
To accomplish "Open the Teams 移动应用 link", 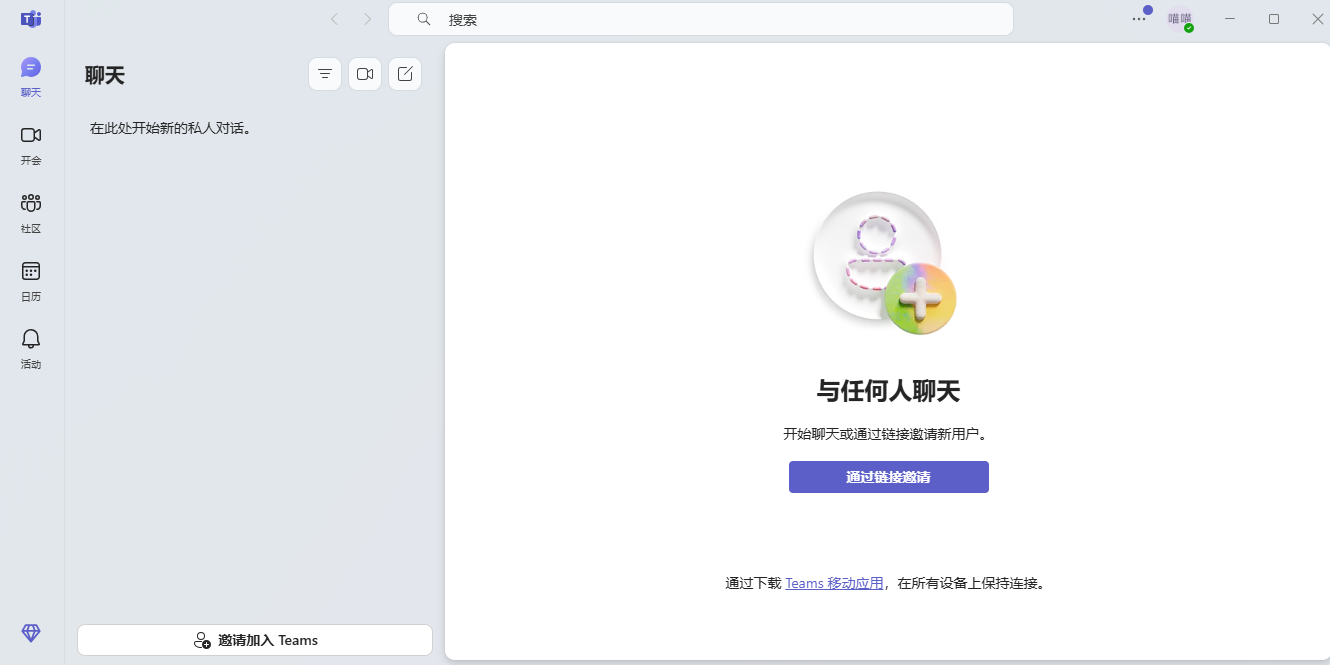I will [834, 583].
